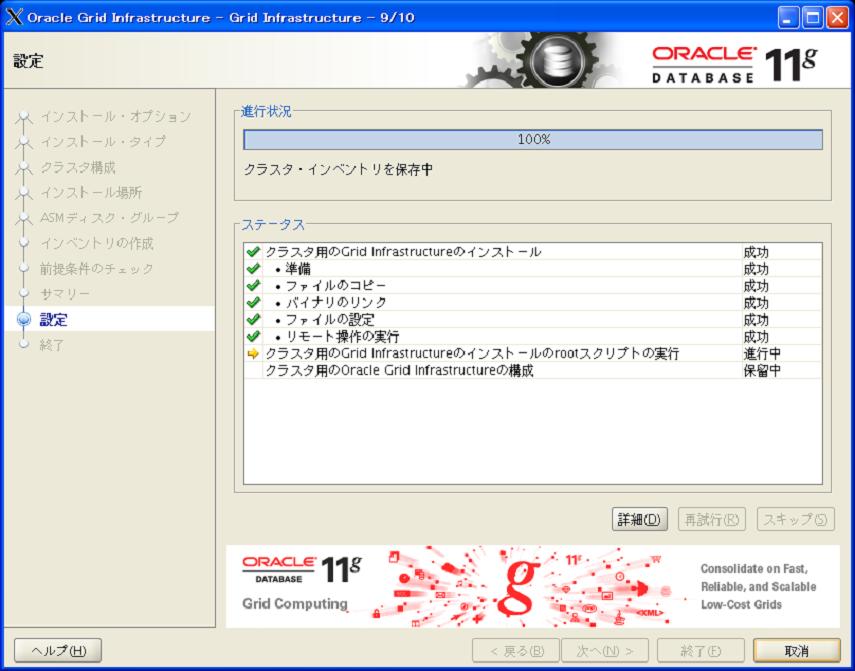This screenshot has width=855, height=671.
Task: Click the Grid Computing banner image
Action: pyautogui.click(x=533, y=587)
